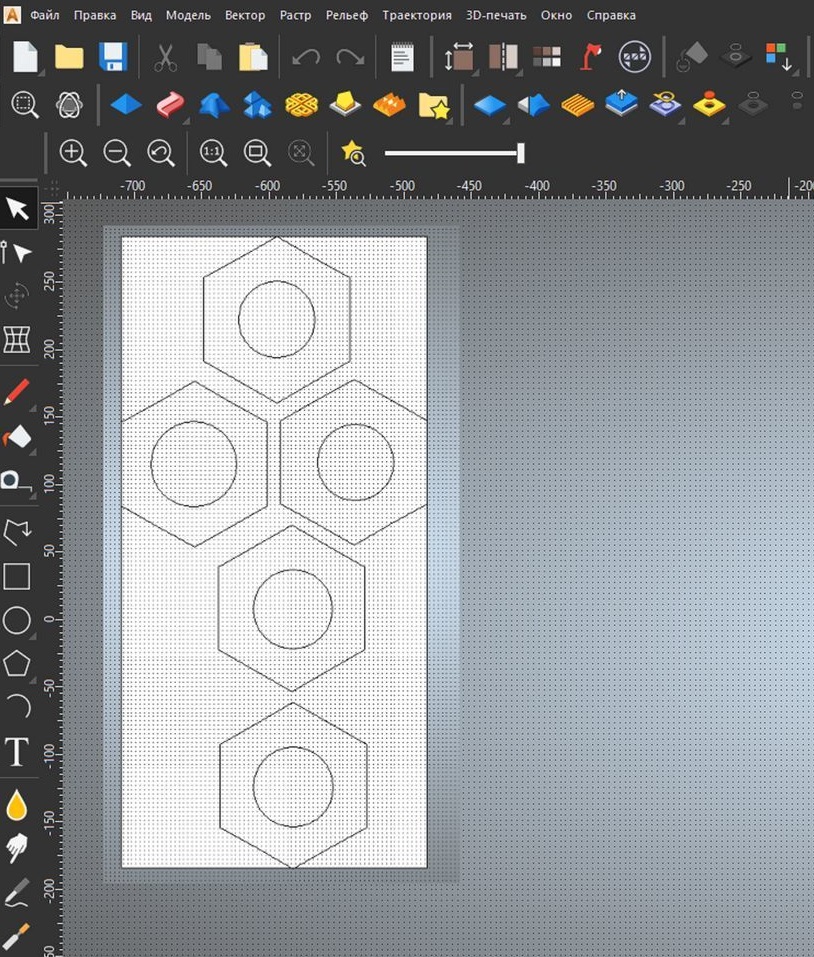Click the Zoom In magnifier icon
This screenshot has height=957, width=814.
click(73, 153)
